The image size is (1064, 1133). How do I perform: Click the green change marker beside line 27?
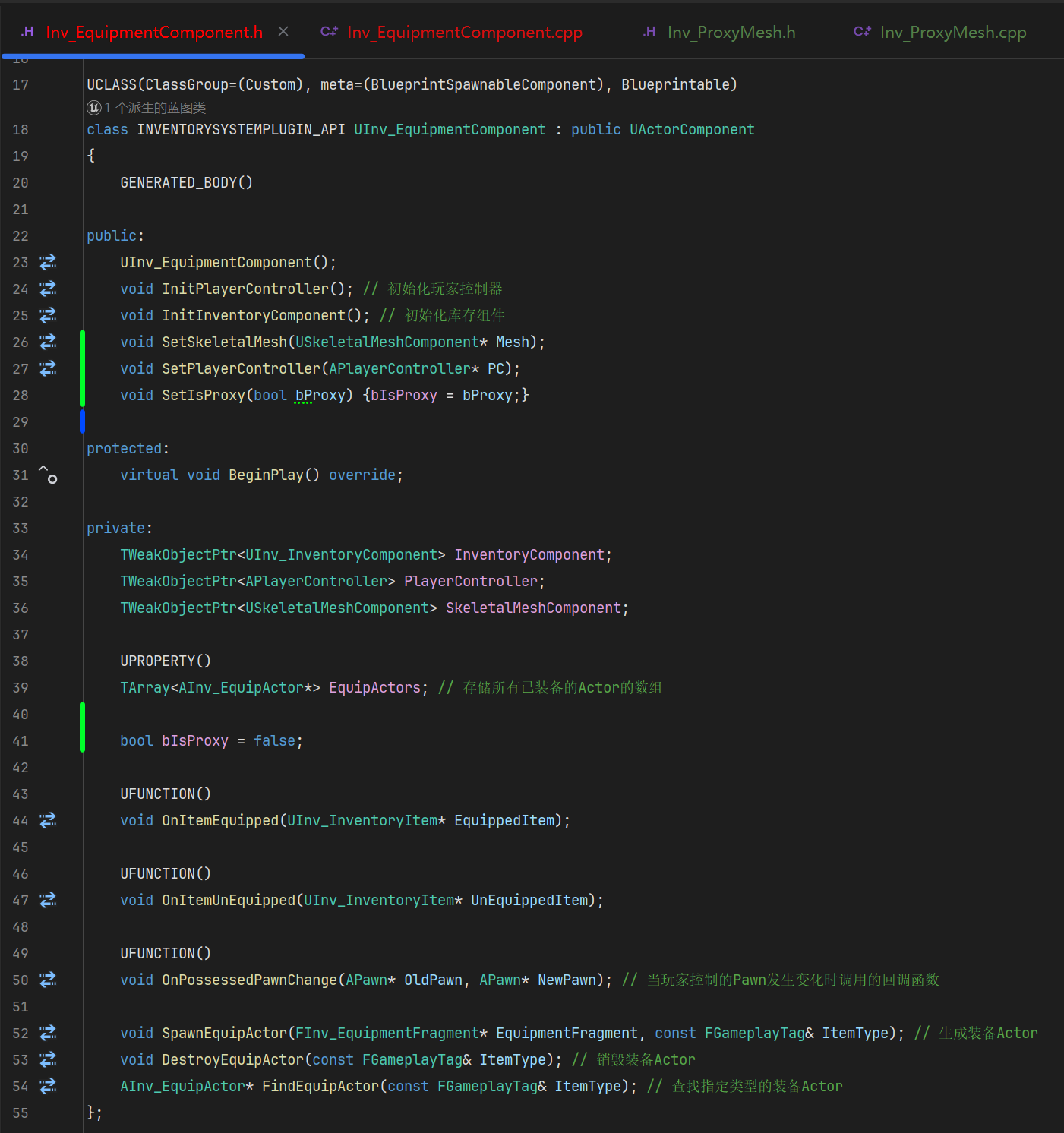pos(82,368)
